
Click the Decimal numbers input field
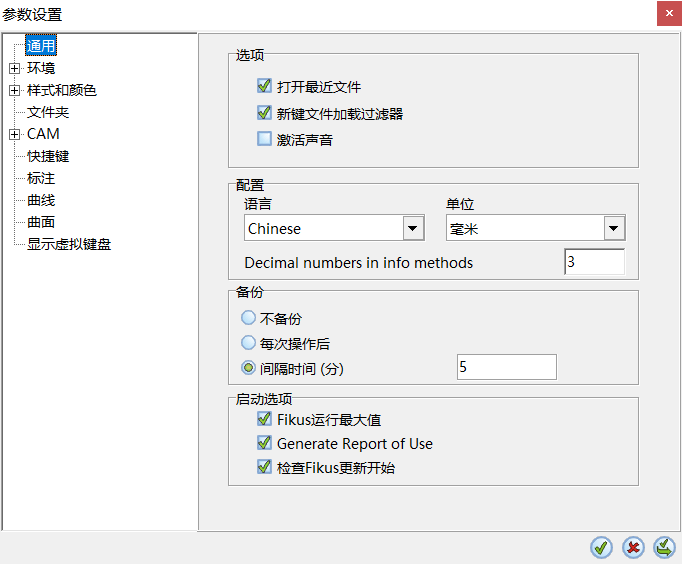coord(595,262)
